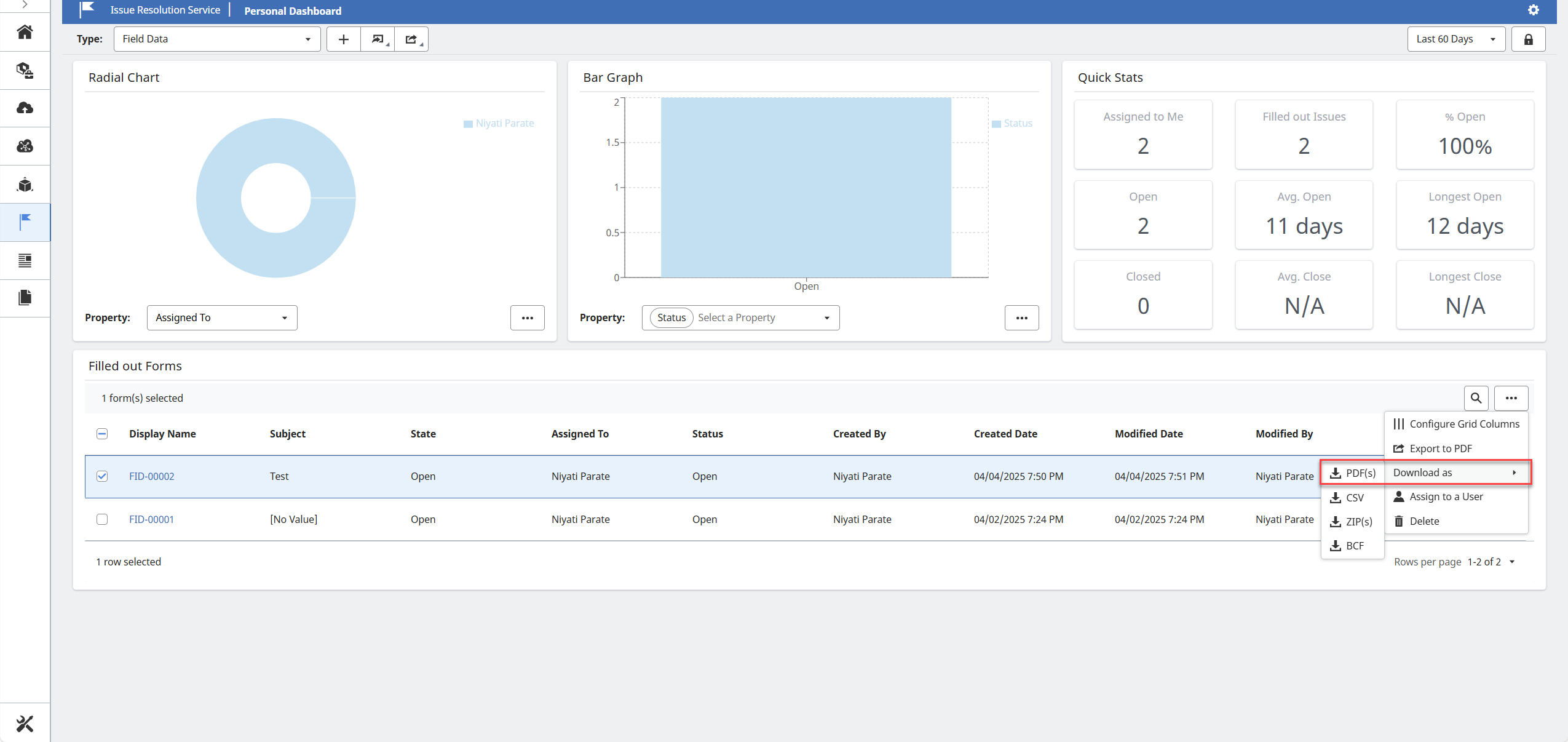Click Status legend swatch in Bar Graph
Screen dimensions: 1568x742
[x=996, y=124]
